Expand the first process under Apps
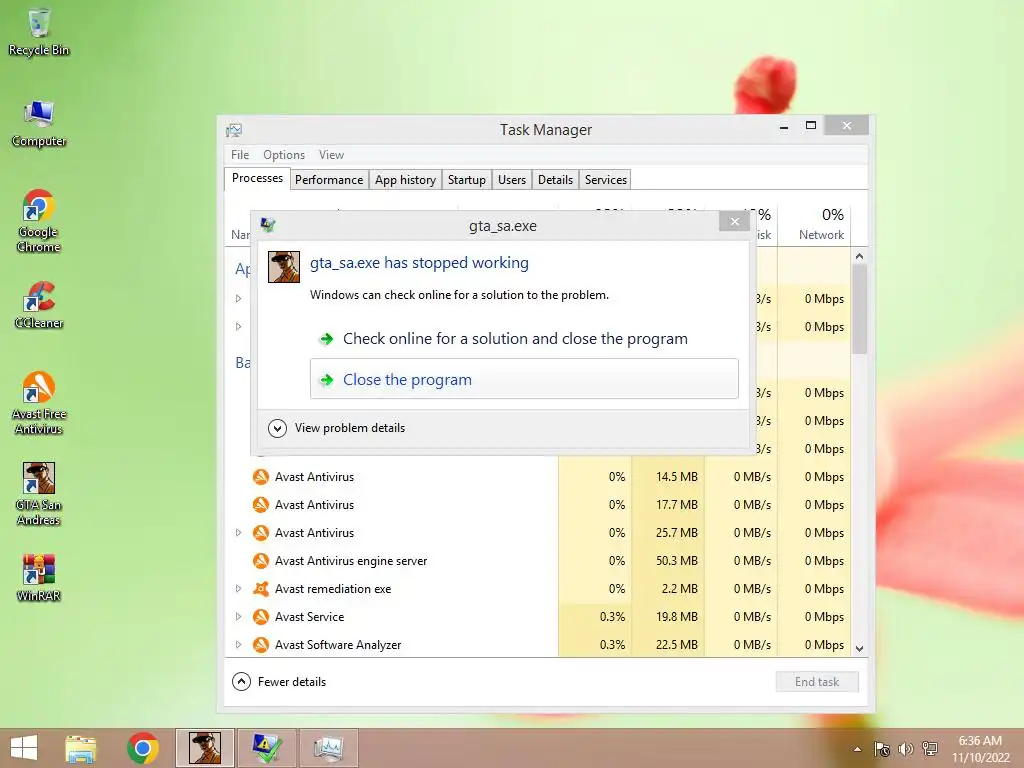This screenshot has width=1024, height=768. click(238, 298)
